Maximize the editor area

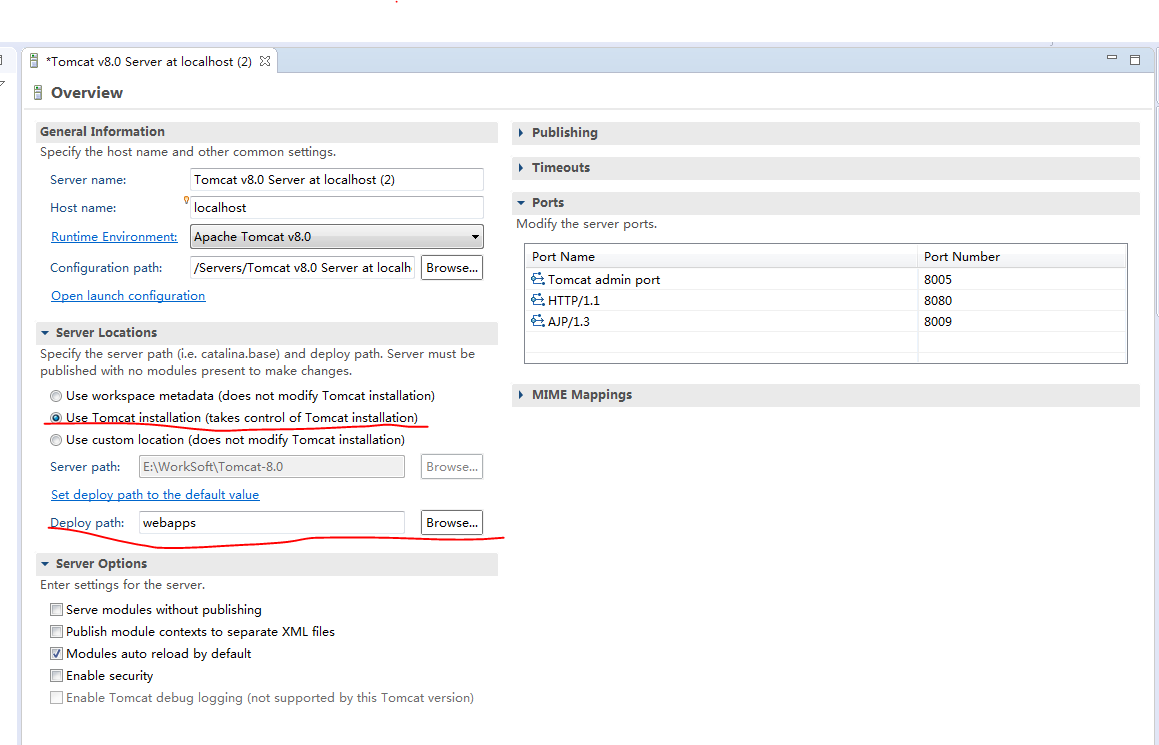pyautogui.click(x=1135, y=60)
